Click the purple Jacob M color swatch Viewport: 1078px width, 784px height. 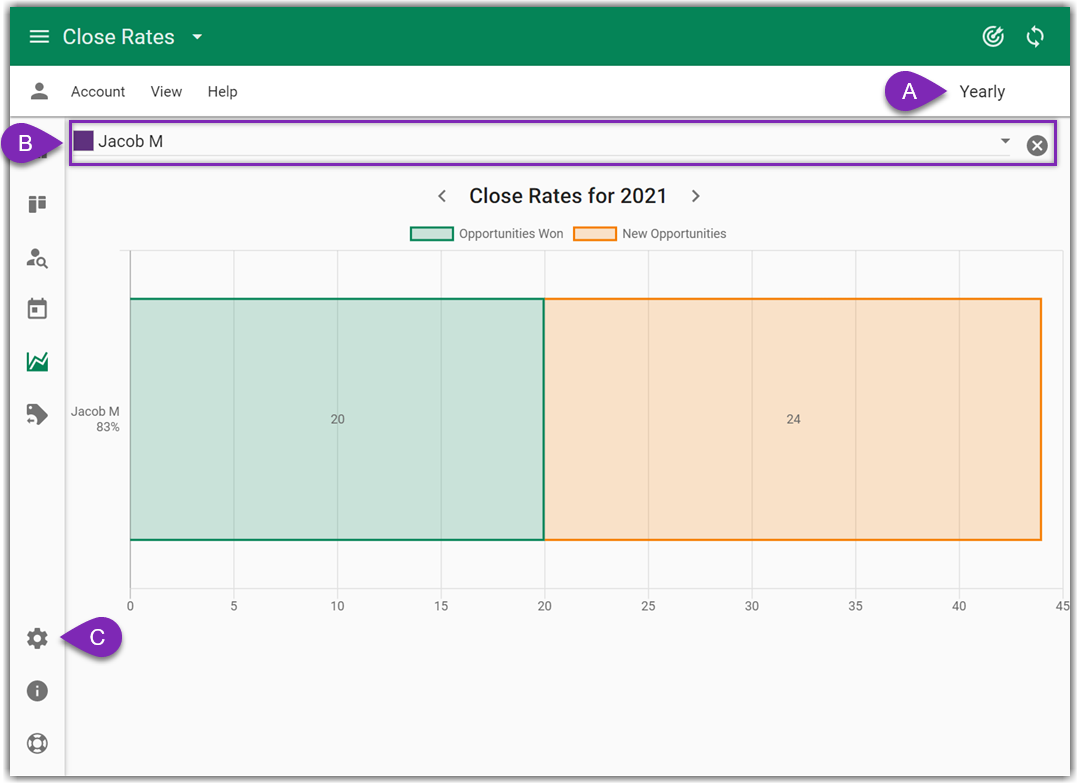point(83,141)
